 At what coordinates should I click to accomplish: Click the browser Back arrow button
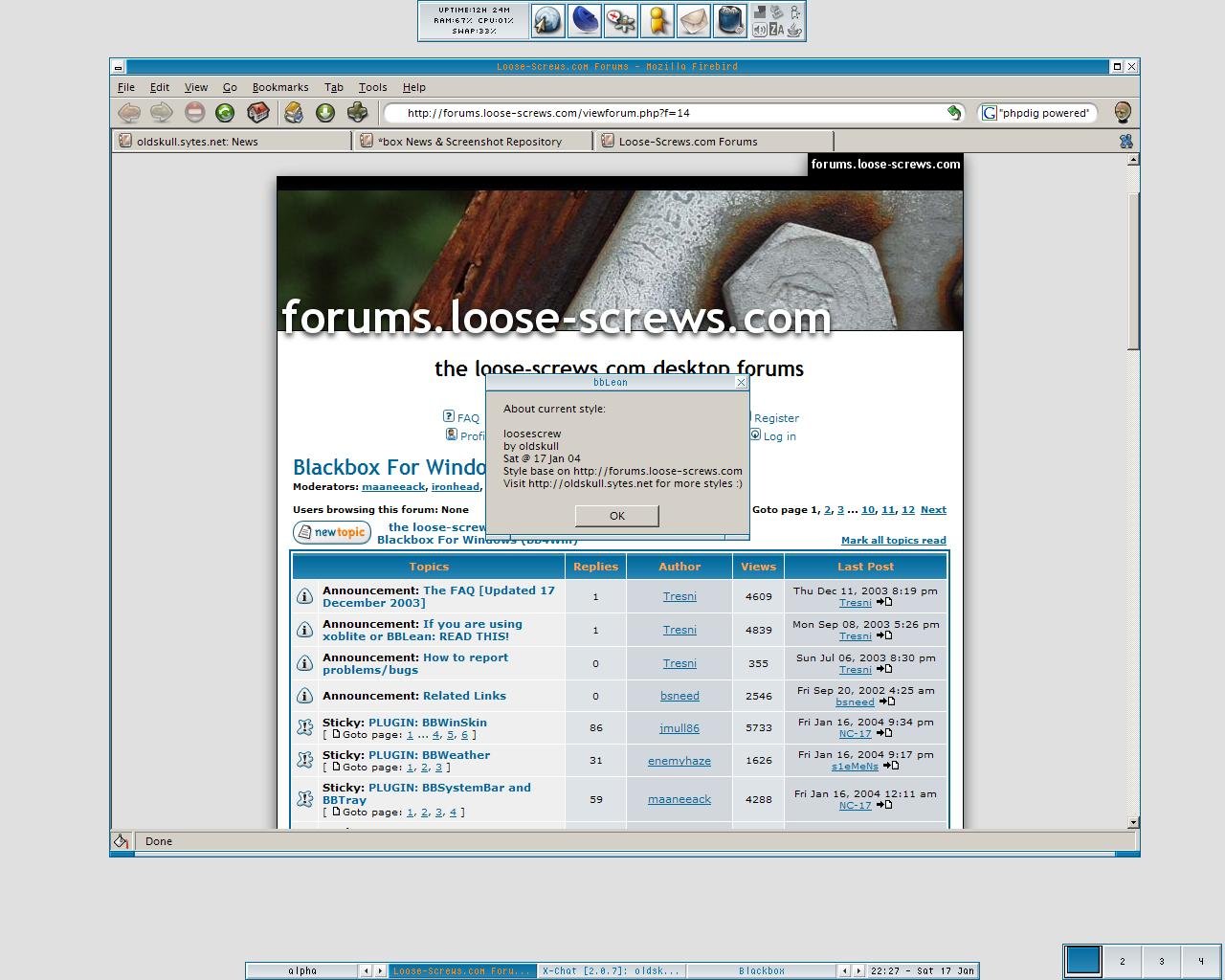coord(129,113)
